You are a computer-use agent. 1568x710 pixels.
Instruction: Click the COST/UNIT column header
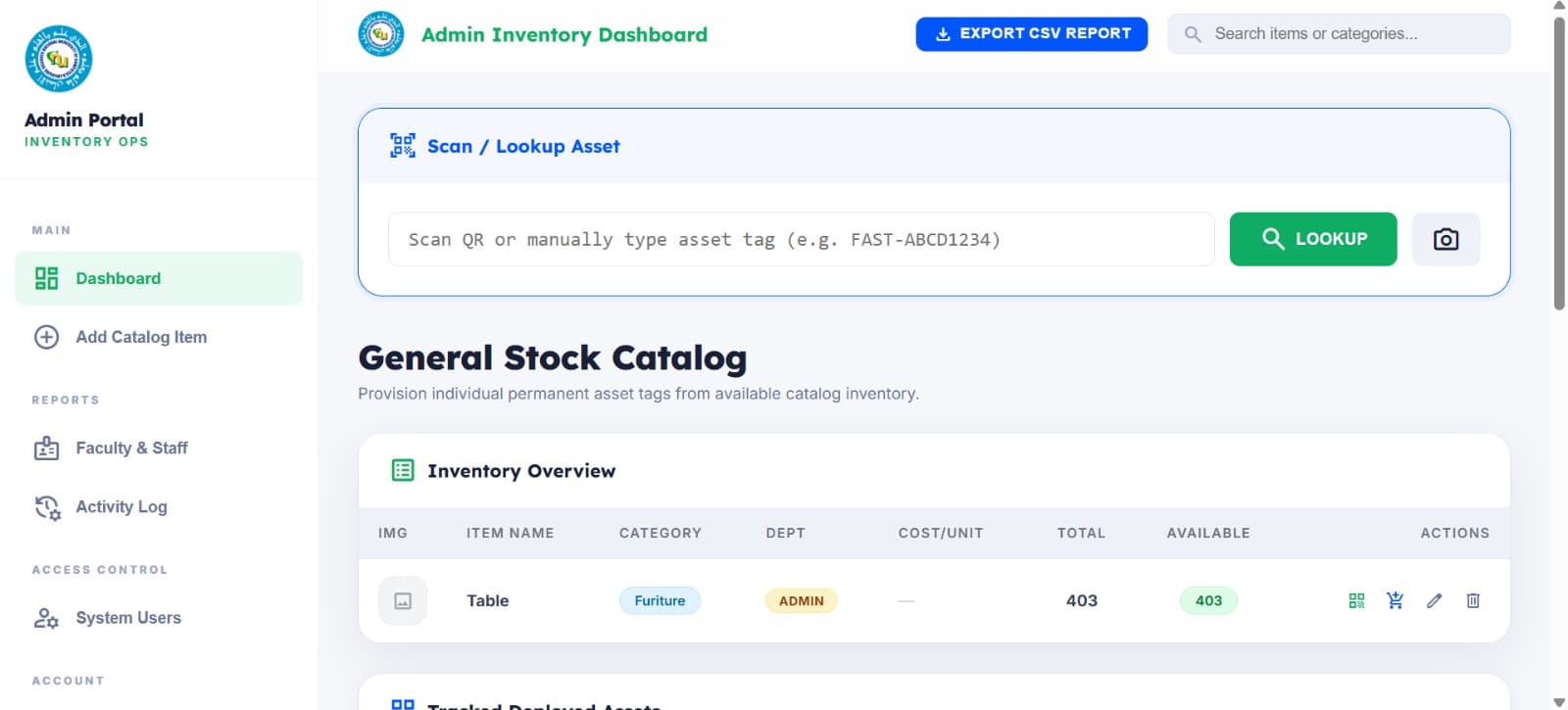[x=940, y=533]
